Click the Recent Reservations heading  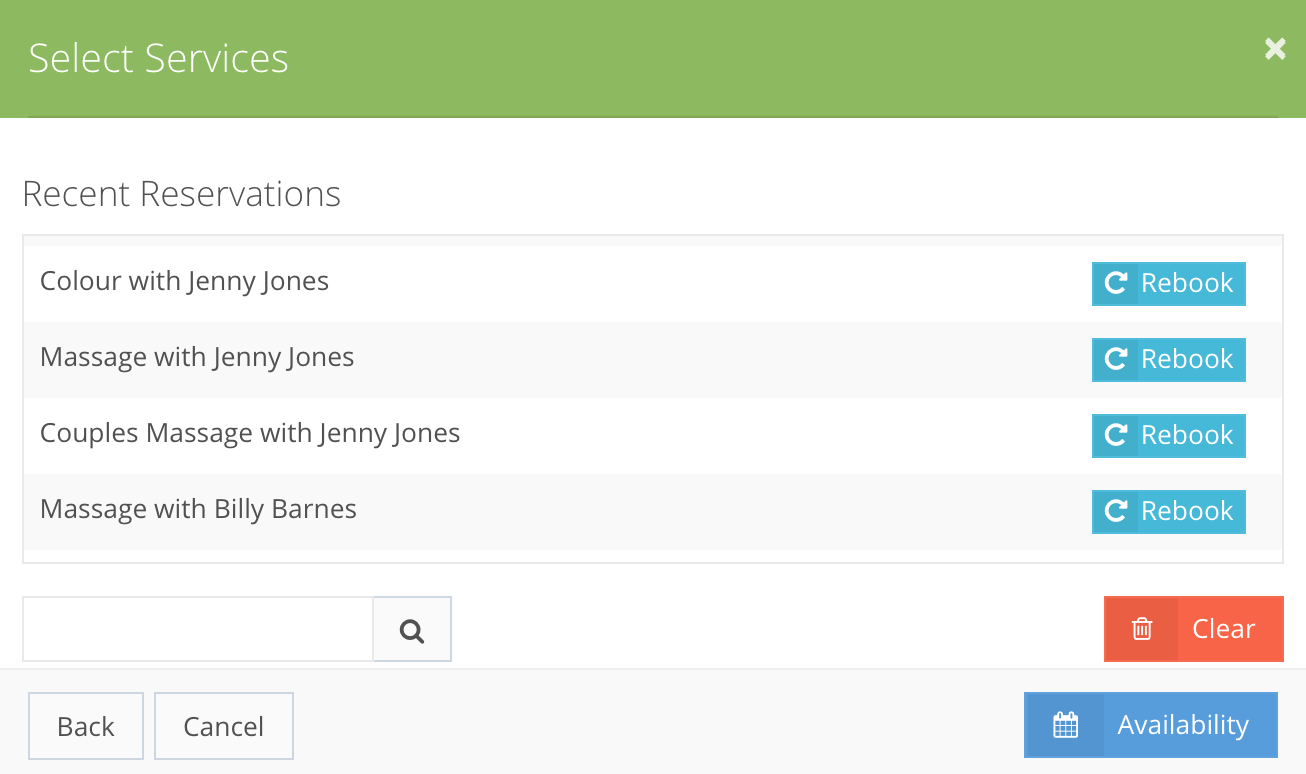click(181, 194)
